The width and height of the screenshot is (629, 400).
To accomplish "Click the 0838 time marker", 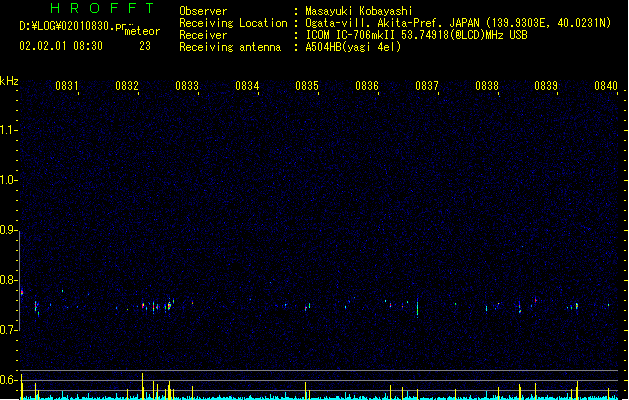I will (487, 86).
